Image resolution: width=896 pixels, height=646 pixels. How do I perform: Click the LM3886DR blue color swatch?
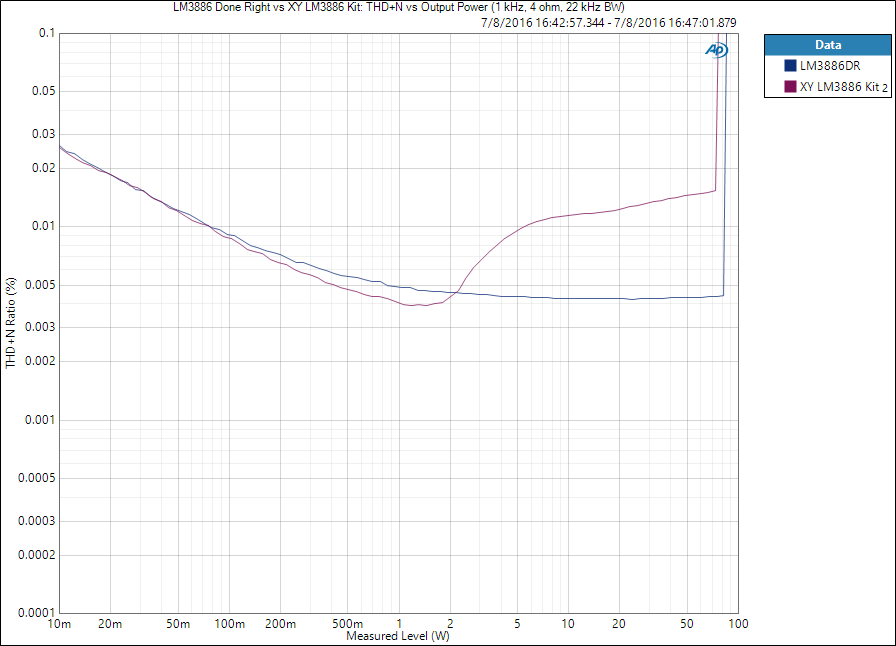pos(790,66)
